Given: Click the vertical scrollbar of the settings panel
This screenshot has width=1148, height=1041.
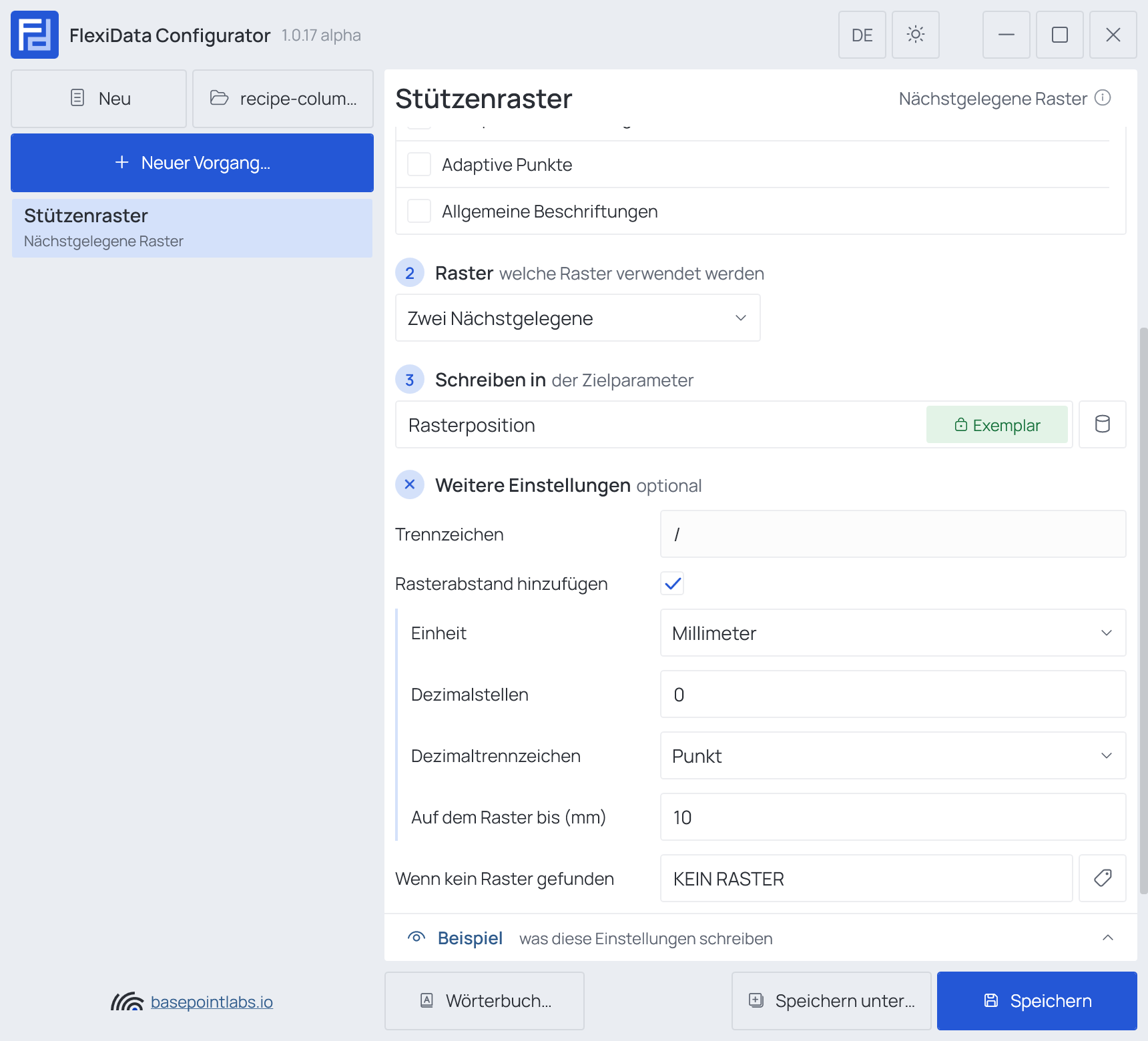Looking at the screenshot, I should pos(1143,611).
